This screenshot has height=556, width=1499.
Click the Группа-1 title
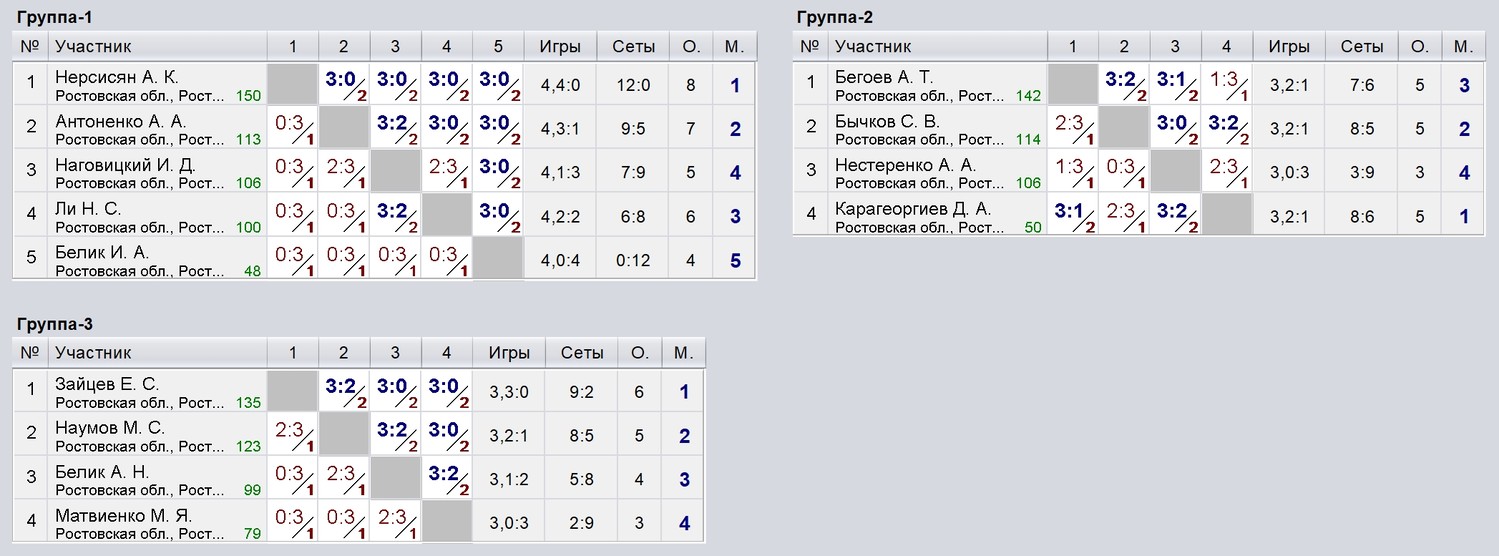click(x=57, y=17)
